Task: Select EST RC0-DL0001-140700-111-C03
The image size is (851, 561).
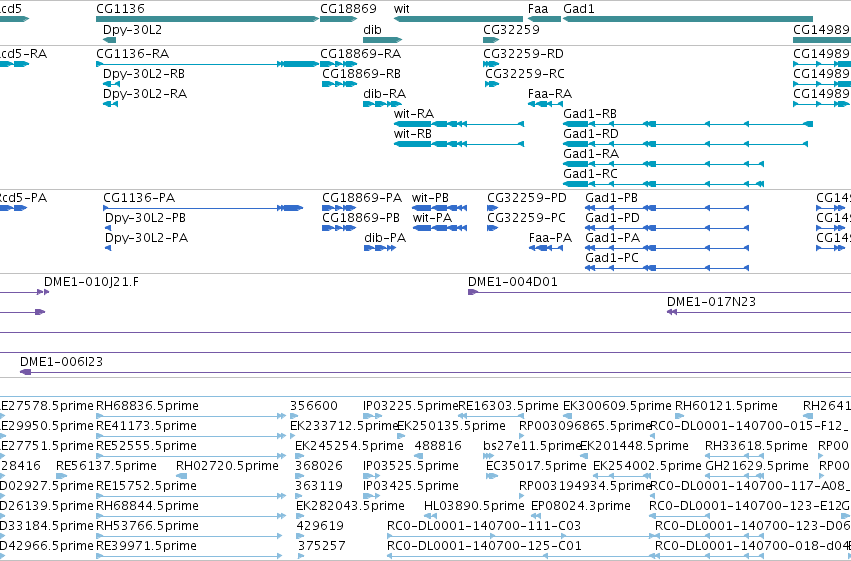Action: point(522,537)
